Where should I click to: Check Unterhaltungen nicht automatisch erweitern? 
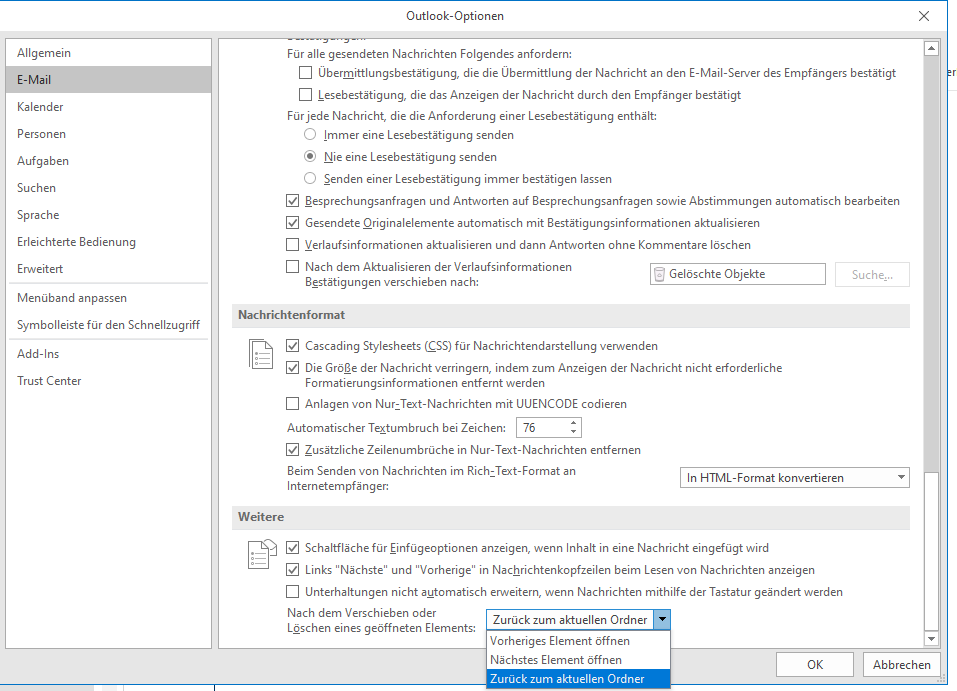293,592
